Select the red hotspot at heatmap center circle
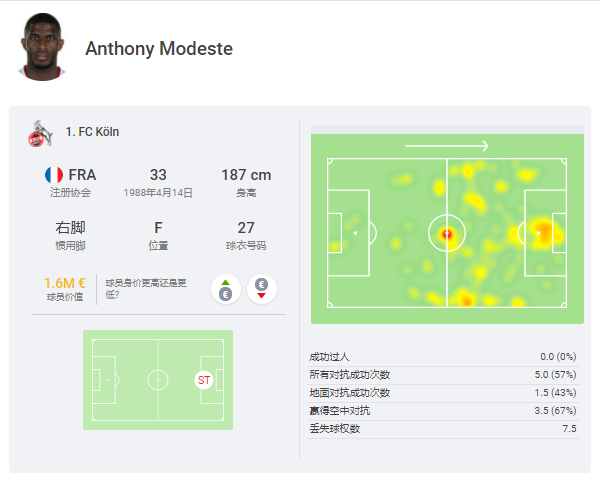This screenshot has height=480, width=600. 447,233
